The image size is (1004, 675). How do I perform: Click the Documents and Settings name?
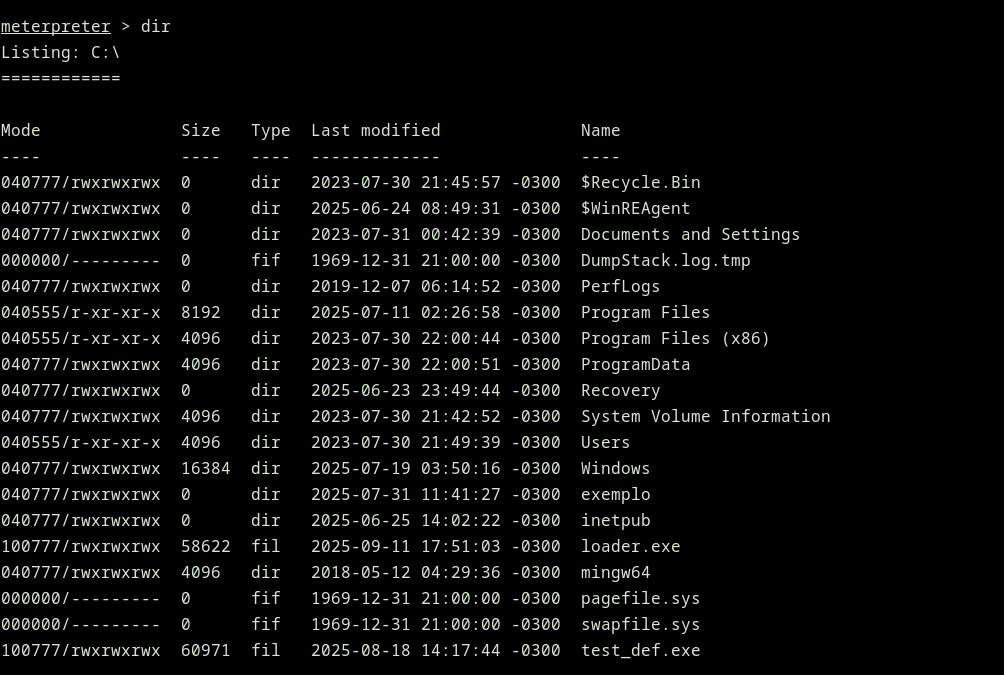click(x=690, y=234)
